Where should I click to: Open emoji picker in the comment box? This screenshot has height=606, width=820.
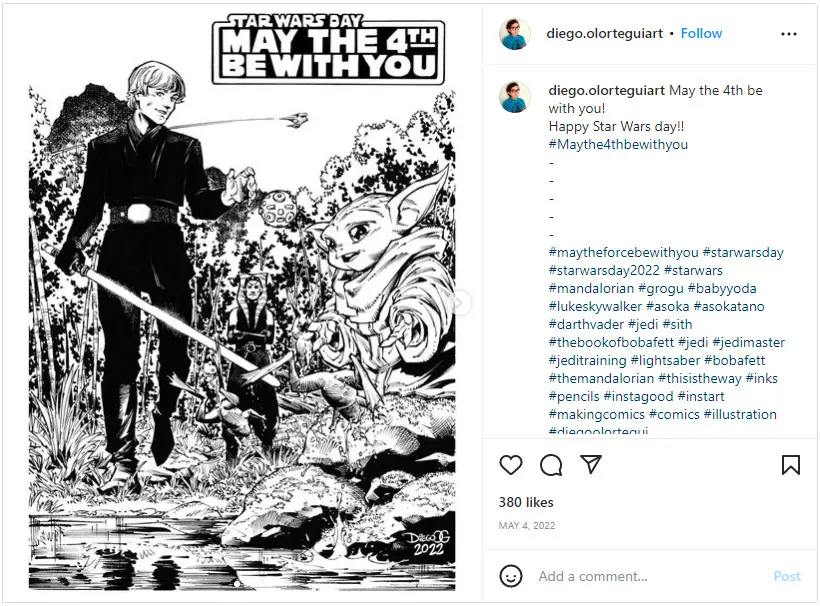click(x=510, y=576)
